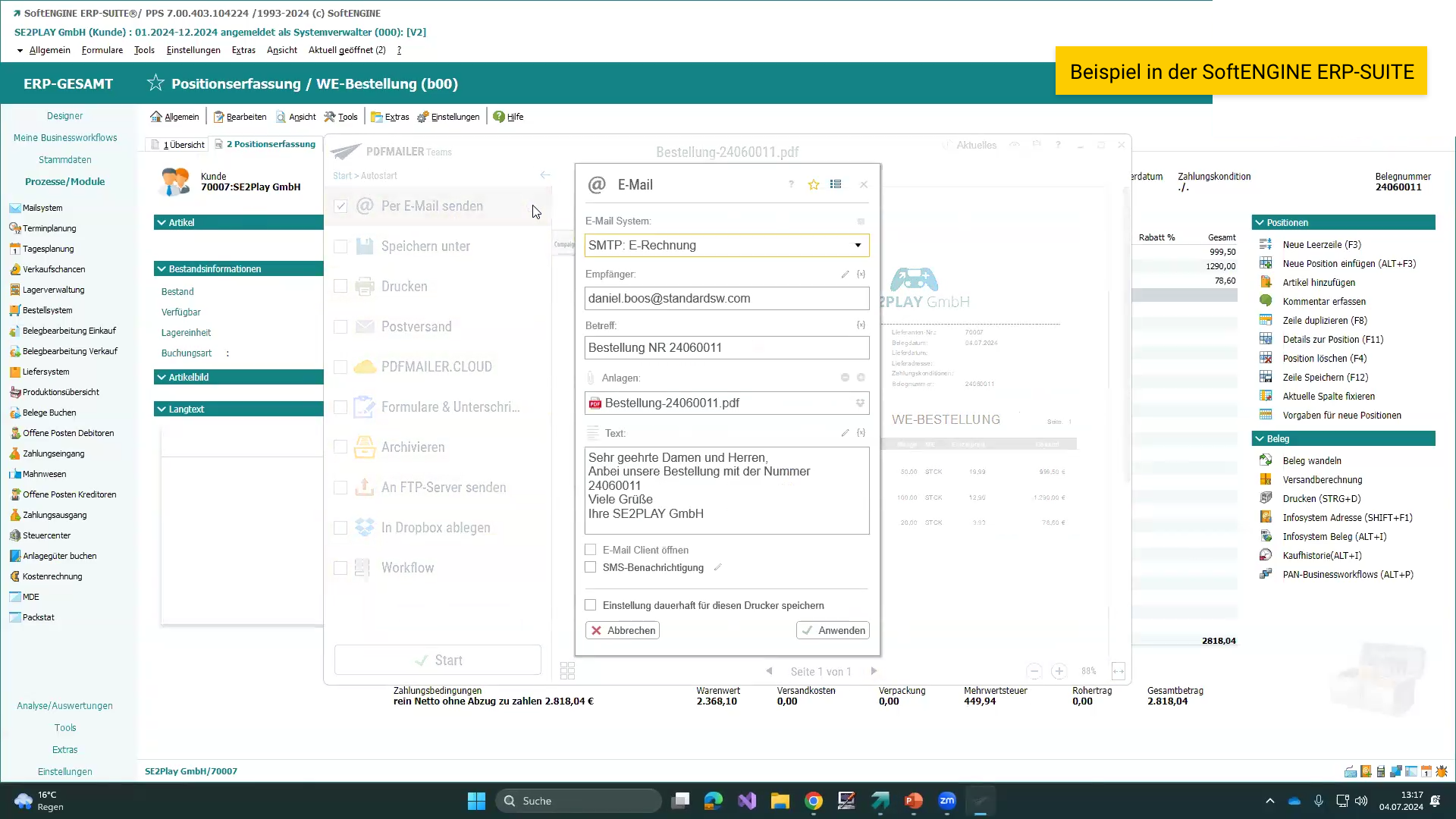Click the favorite star in E-Mail dialog

(x=814, y=184)
